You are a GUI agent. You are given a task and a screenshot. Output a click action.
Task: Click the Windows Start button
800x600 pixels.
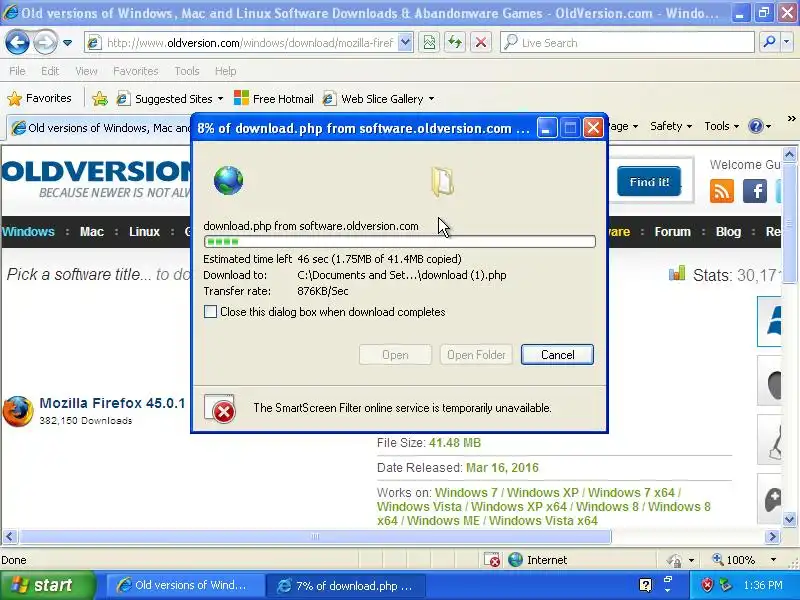coord(48,585)
